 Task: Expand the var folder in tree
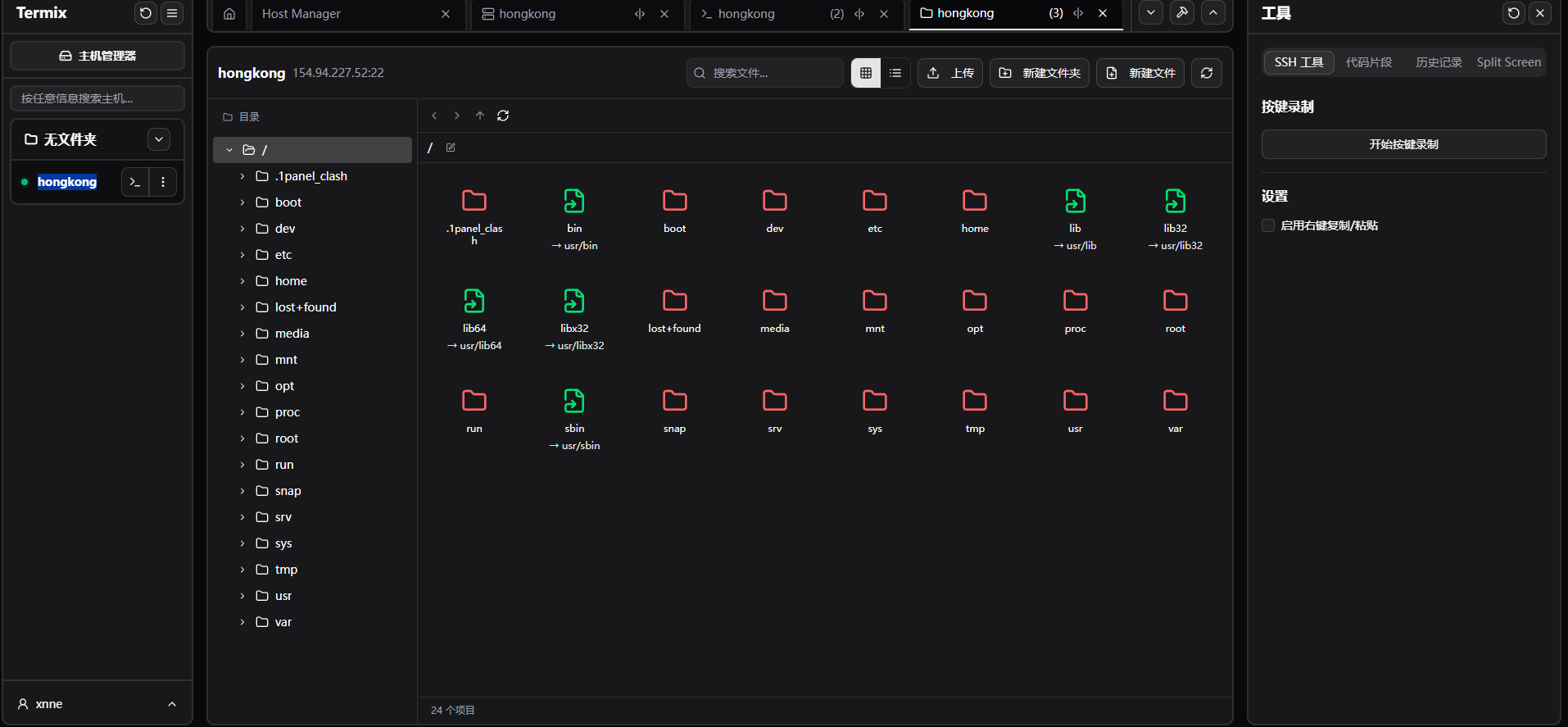point(242,622)
